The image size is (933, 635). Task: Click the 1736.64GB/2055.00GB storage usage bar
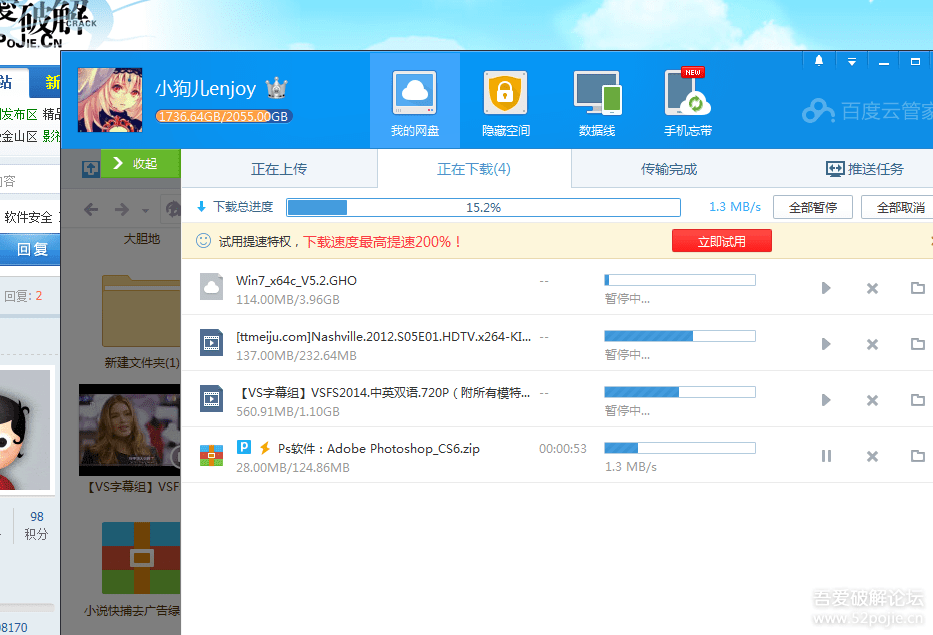[x=224, y=116]
